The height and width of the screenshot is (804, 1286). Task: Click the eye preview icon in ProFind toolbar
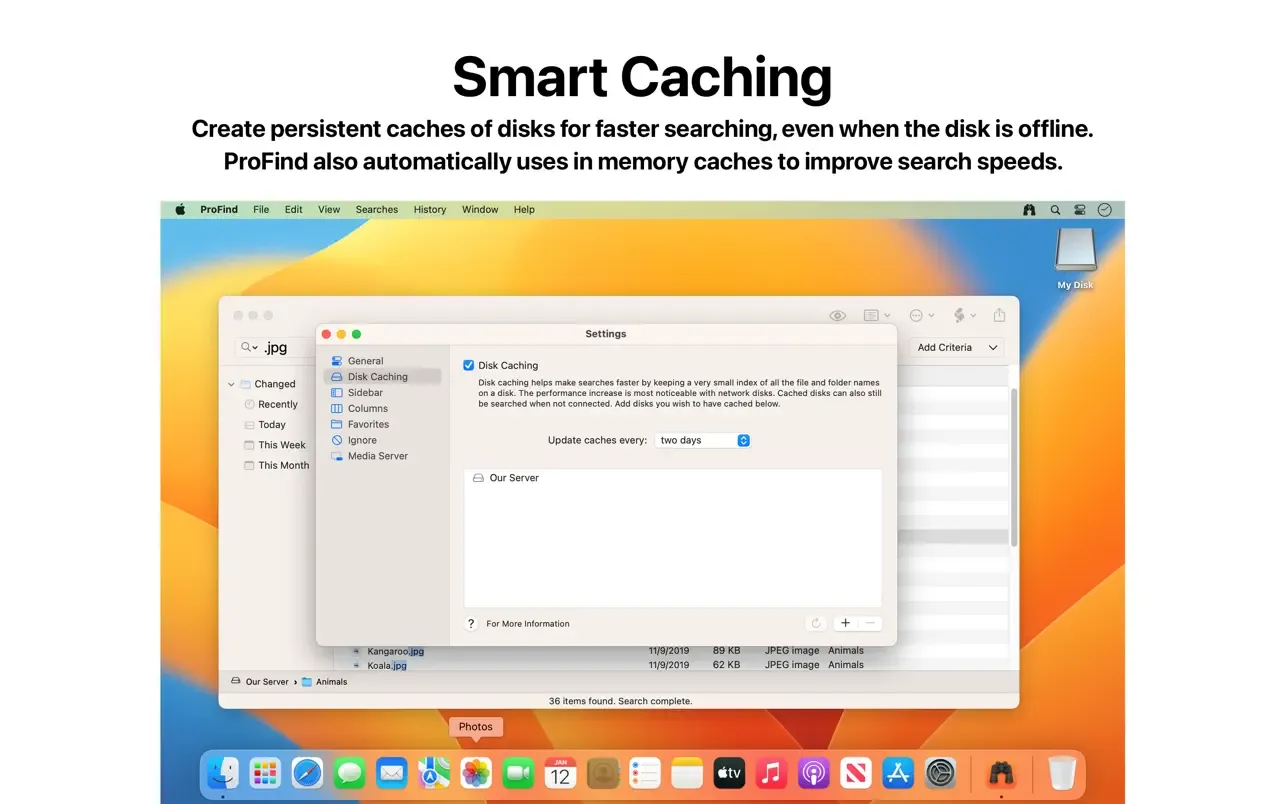838,316
